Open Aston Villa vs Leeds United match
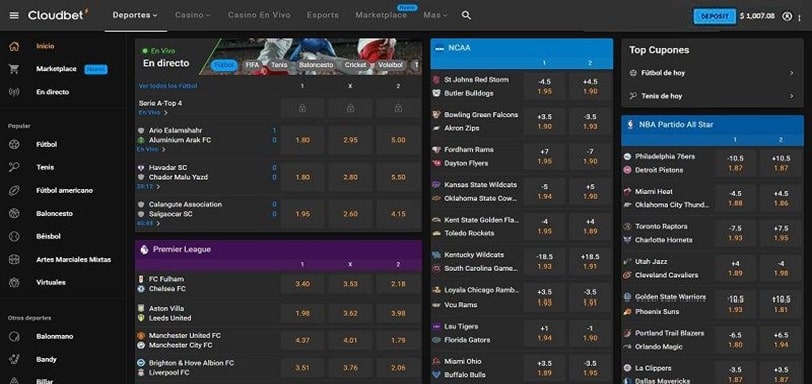 170,313
